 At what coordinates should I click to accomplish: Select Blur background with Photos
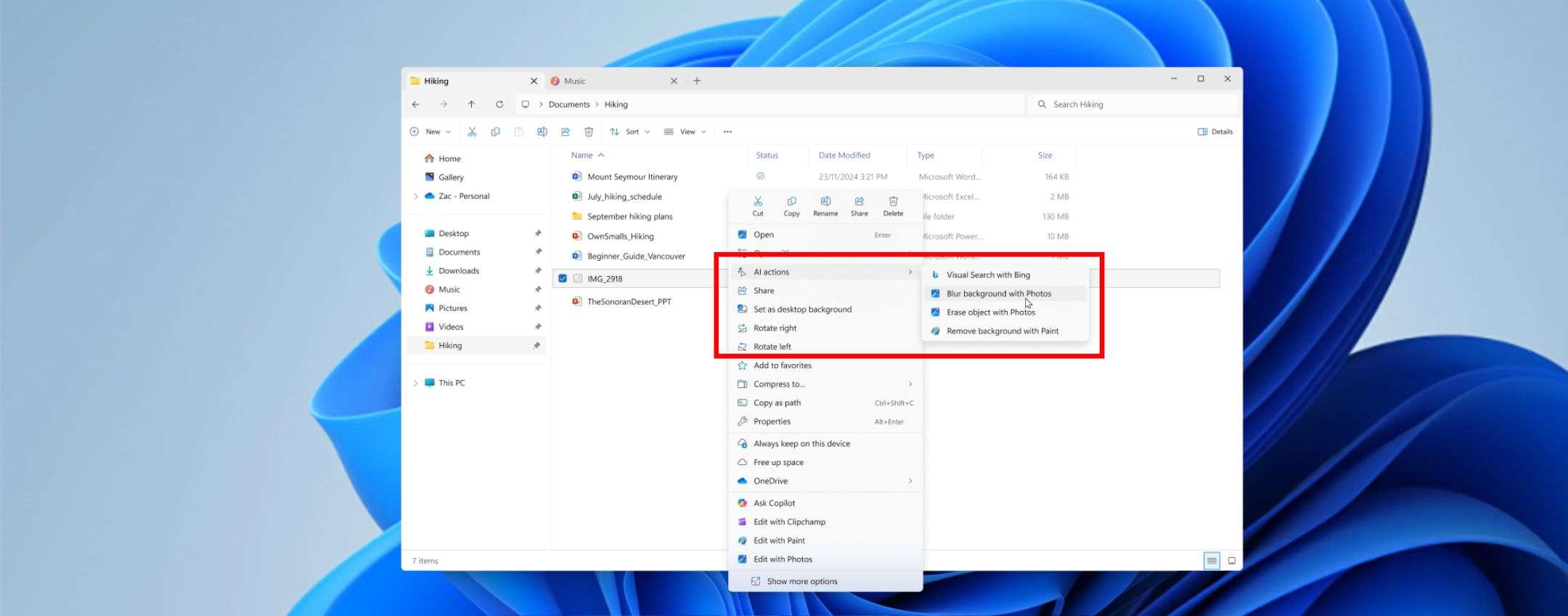click(x=998, y=293)
